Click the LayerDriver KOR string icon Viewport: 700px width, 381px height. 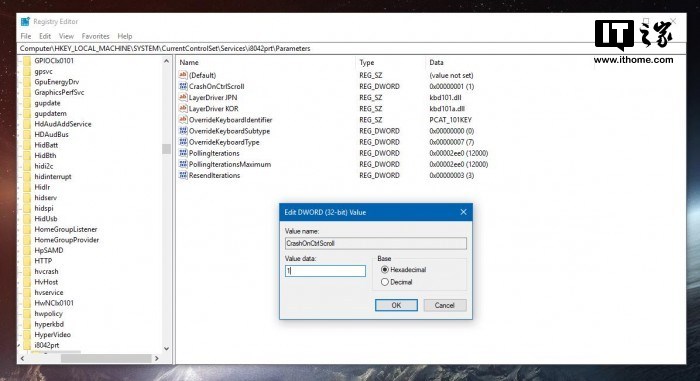[x=183, y=109]
